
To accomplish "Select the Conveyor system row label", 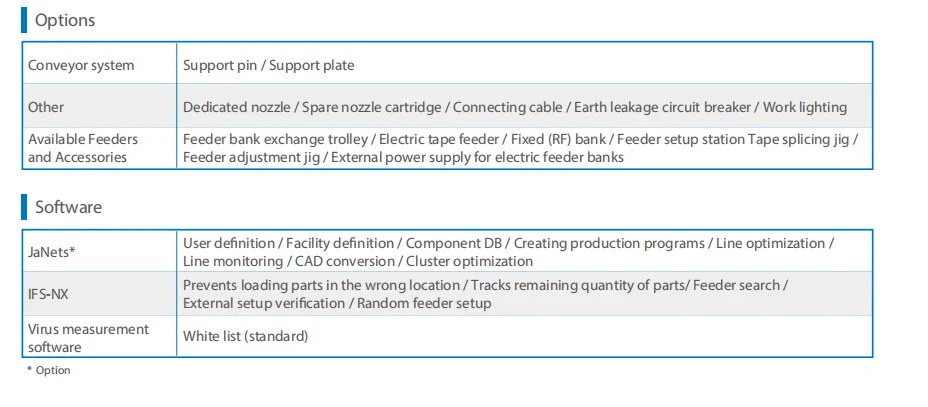I will (81, 66).
